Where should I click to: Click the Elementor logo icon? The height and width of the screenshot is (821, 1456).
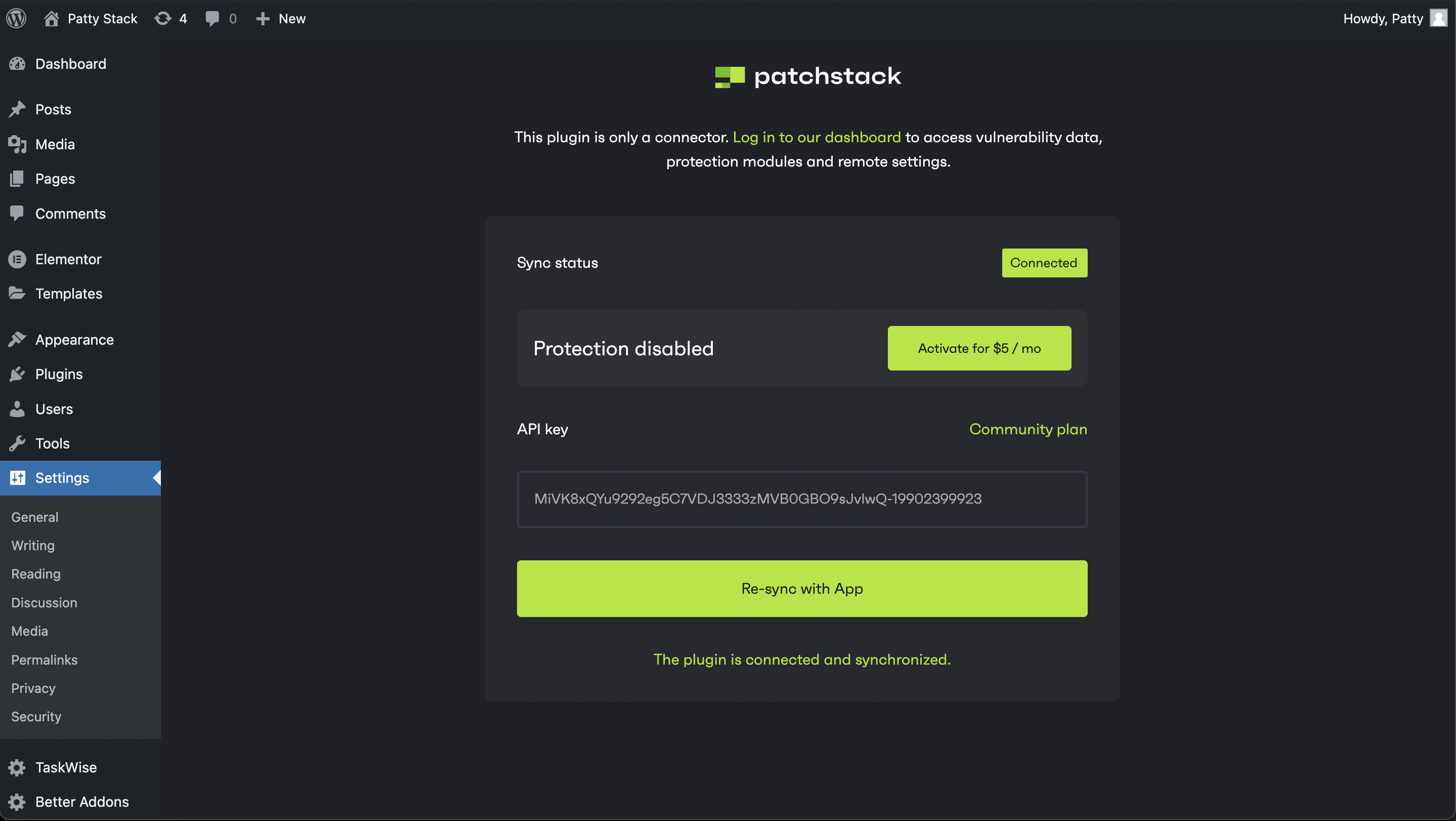(17, 260)
